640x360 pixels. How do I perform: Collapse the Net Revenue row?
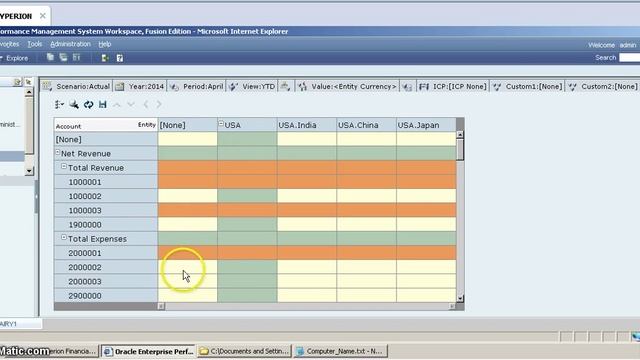pyautogui.click(x=58, y=152)
